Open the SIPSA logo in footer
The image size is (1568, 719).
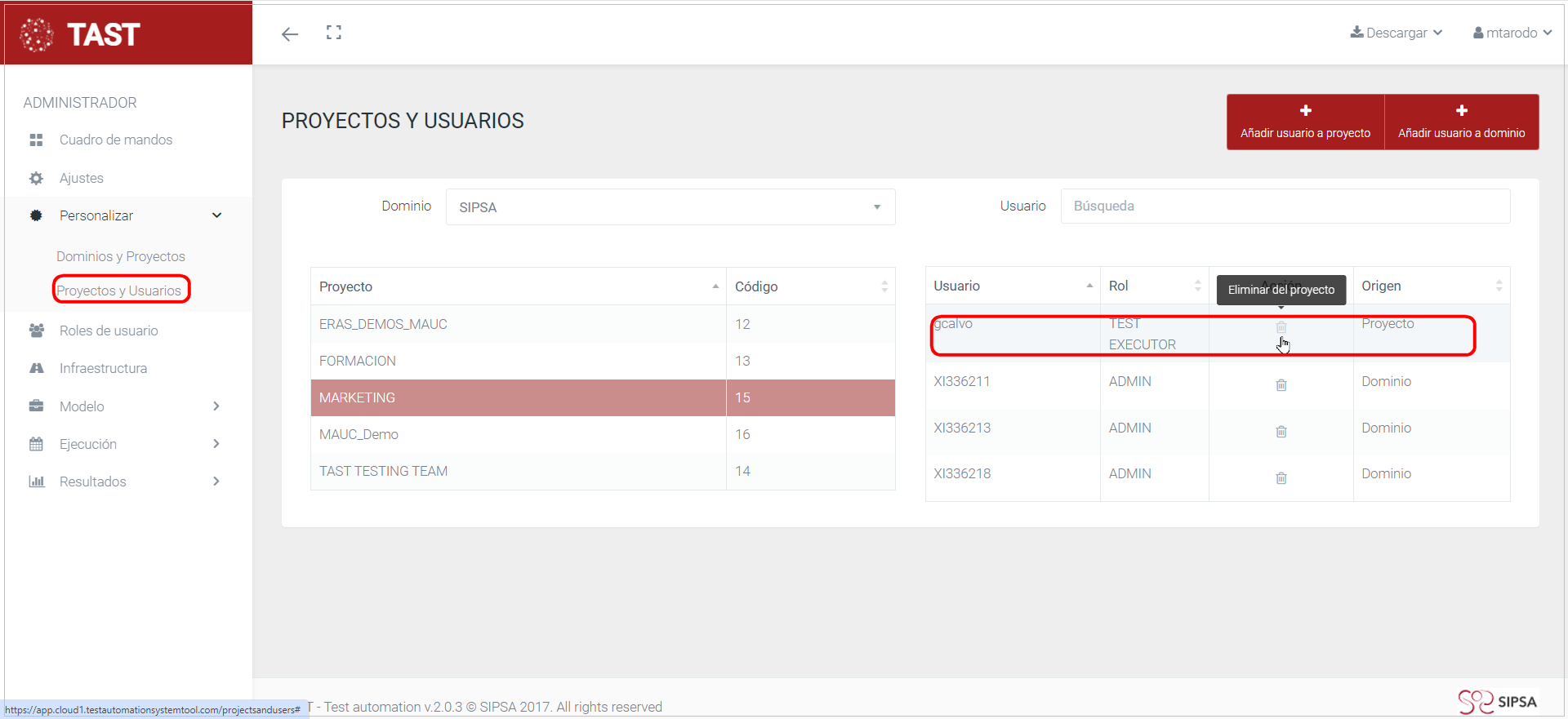tap(1497, 702)
